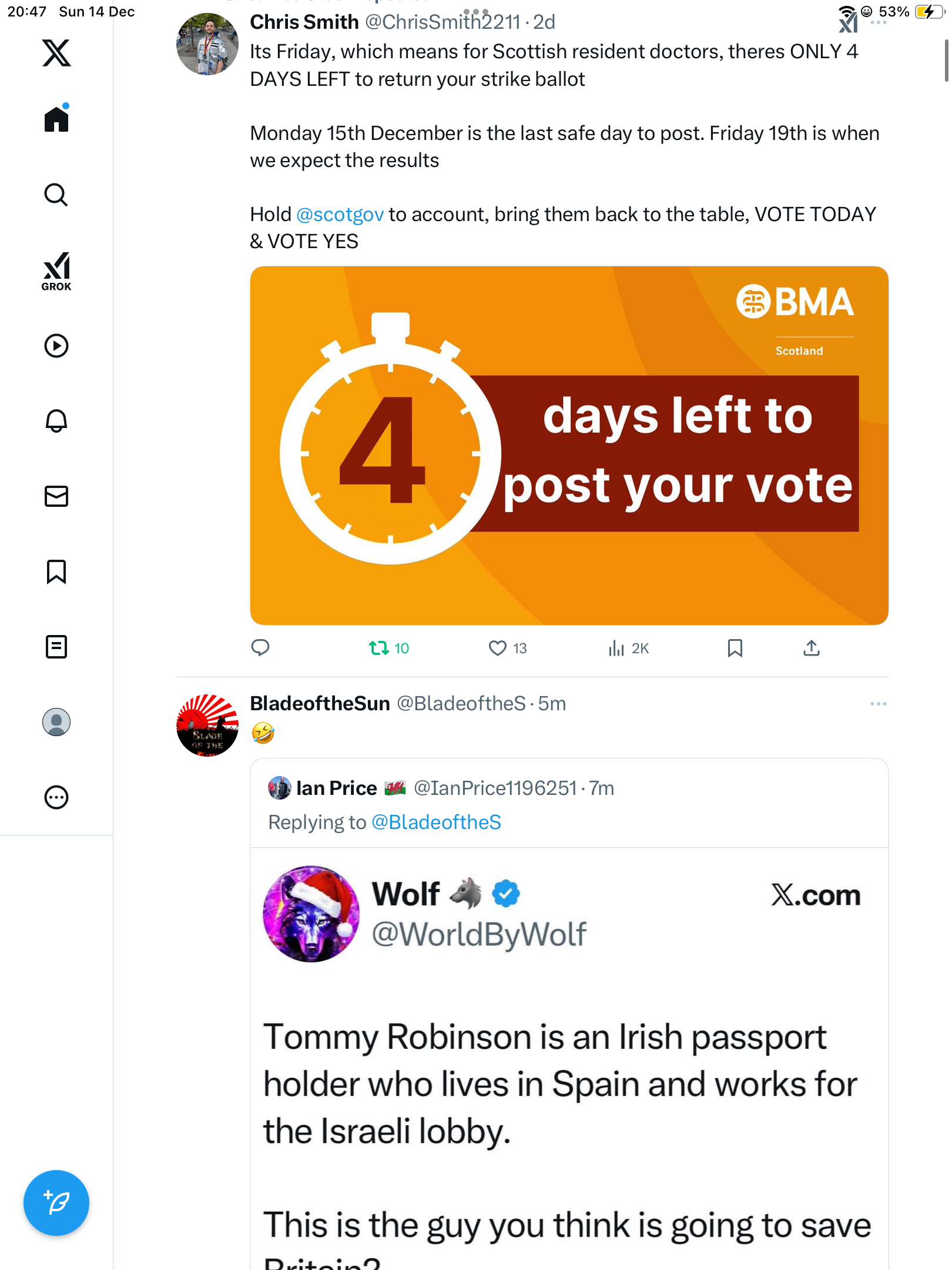Open the Video tab icon
The width and height of the screenshot is (952, 1270).
click(x=56, y=346)
